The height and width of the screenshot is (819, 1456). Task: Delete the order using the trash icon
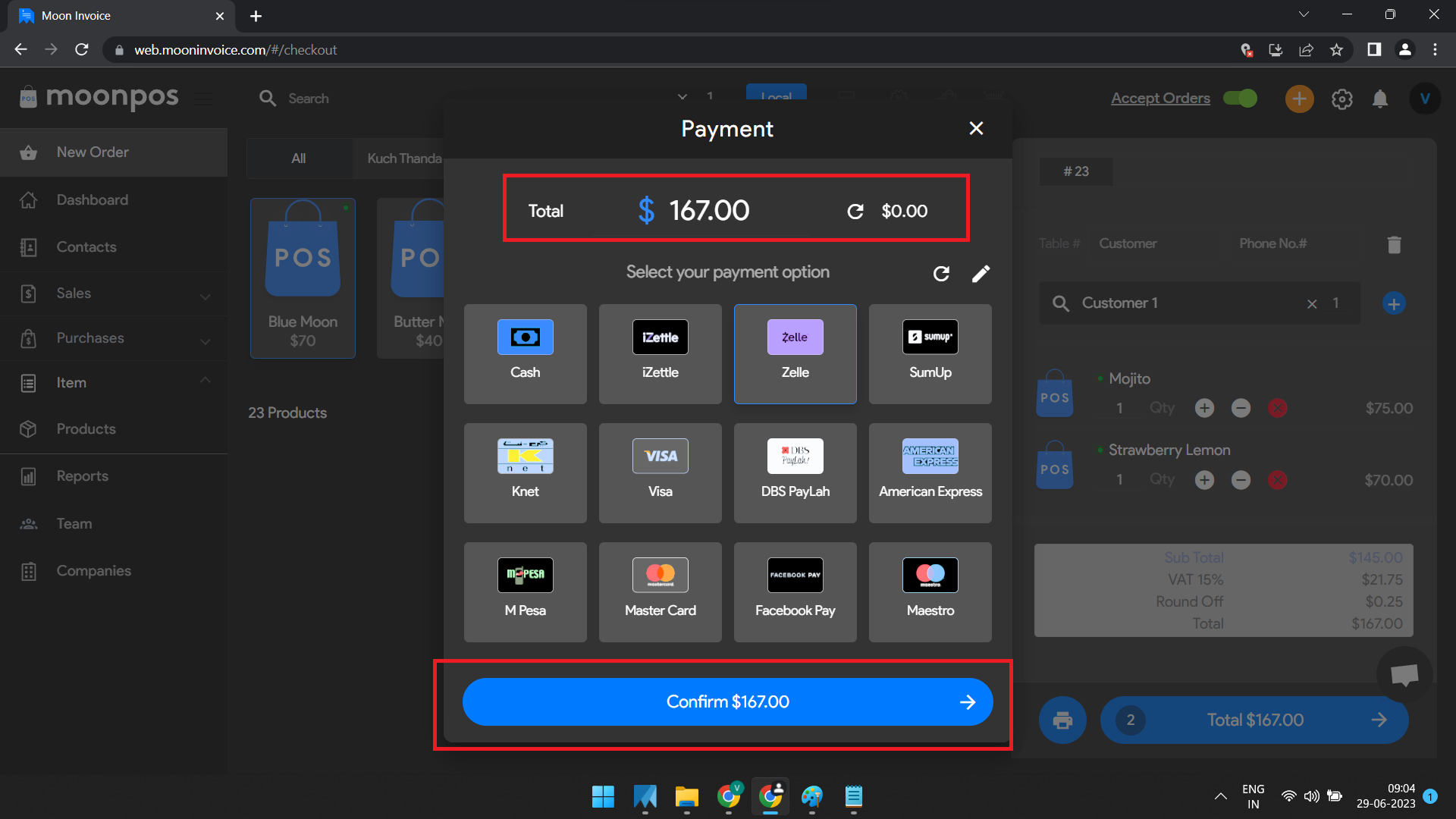click(1394, 244)
